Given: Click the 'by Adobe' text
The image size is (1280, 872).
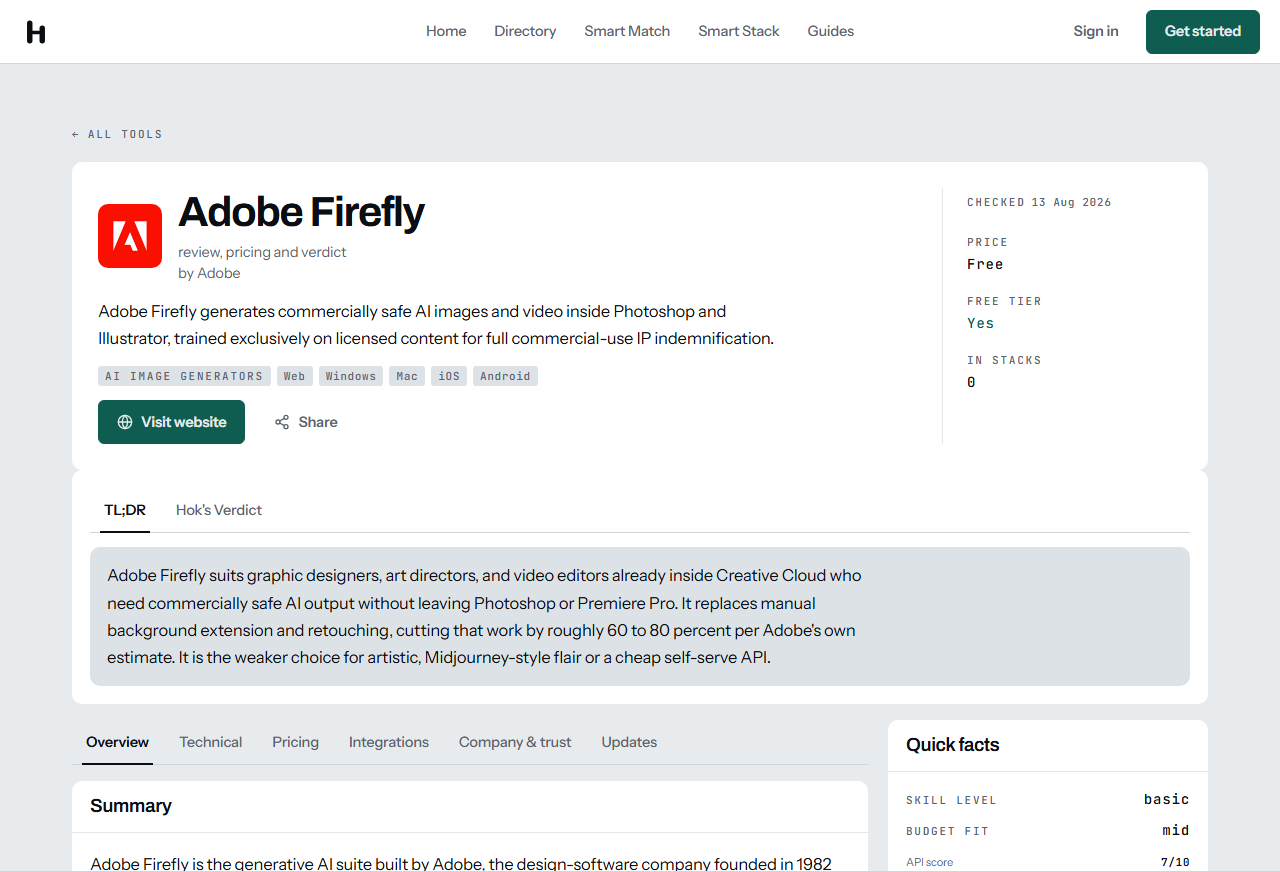Looking at the screenshot, I should click(x=209, y=273).
